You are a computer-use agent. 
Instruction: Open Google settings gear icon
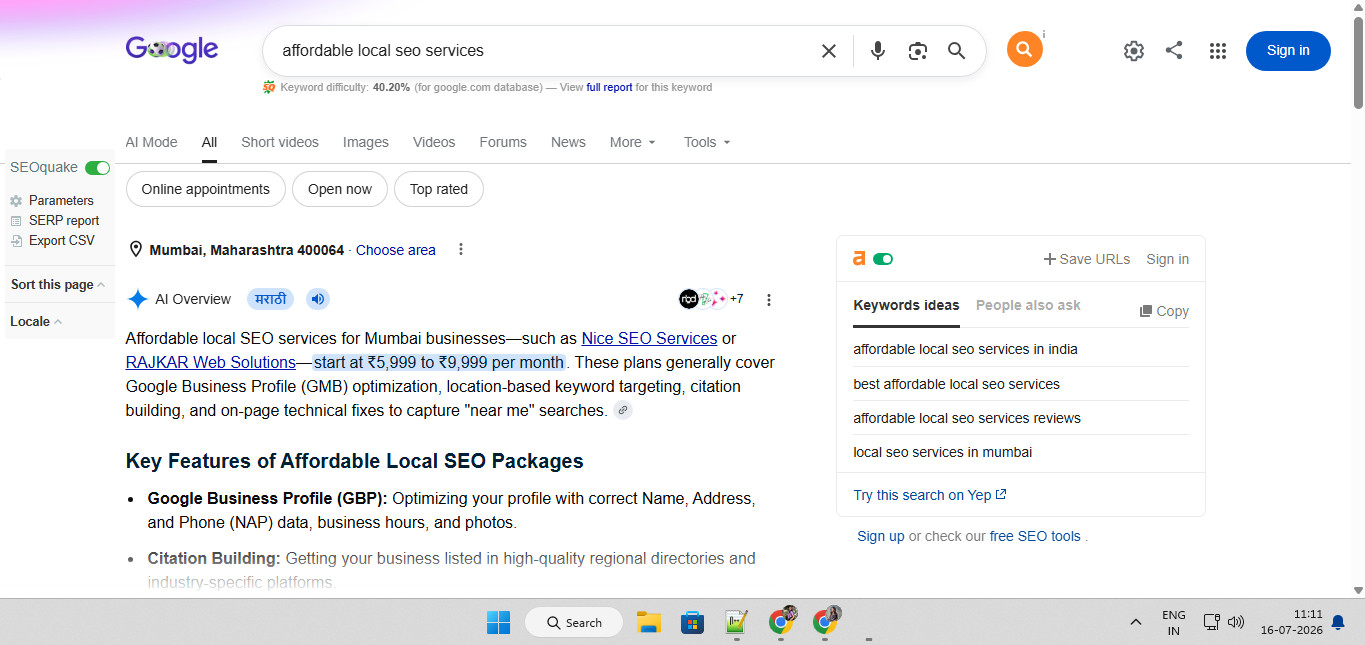pos(1133,51)
